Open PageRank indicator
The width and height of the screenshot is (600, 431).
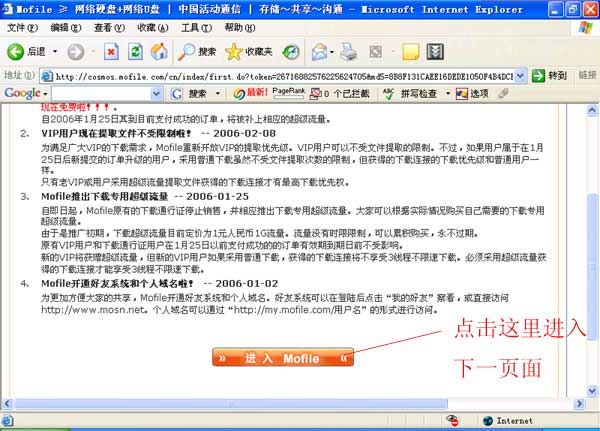coord(289,93)
